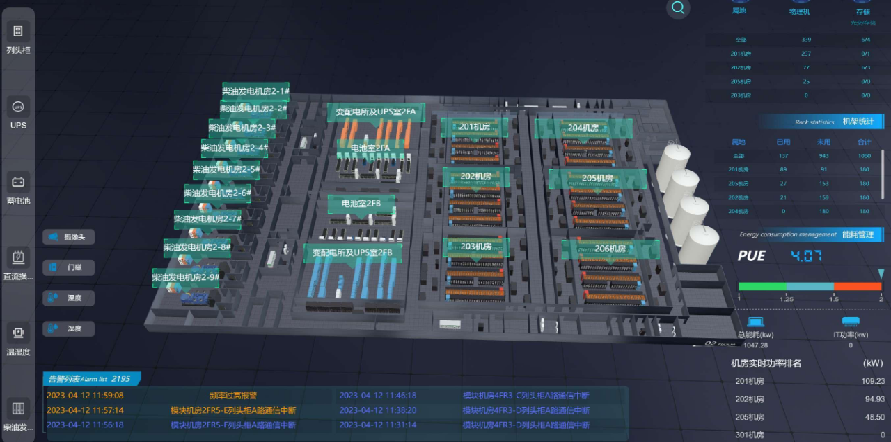The width and height of the screenshot is (891, 442).
Task: Click the search magnifier icon
Action: (680, 9)
